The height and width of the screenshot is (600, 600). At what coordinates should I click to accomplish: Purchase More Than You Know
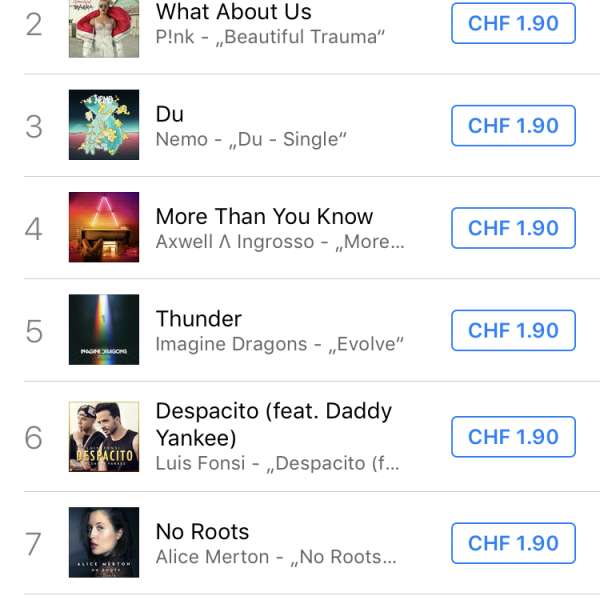click(x=513, y=228)
